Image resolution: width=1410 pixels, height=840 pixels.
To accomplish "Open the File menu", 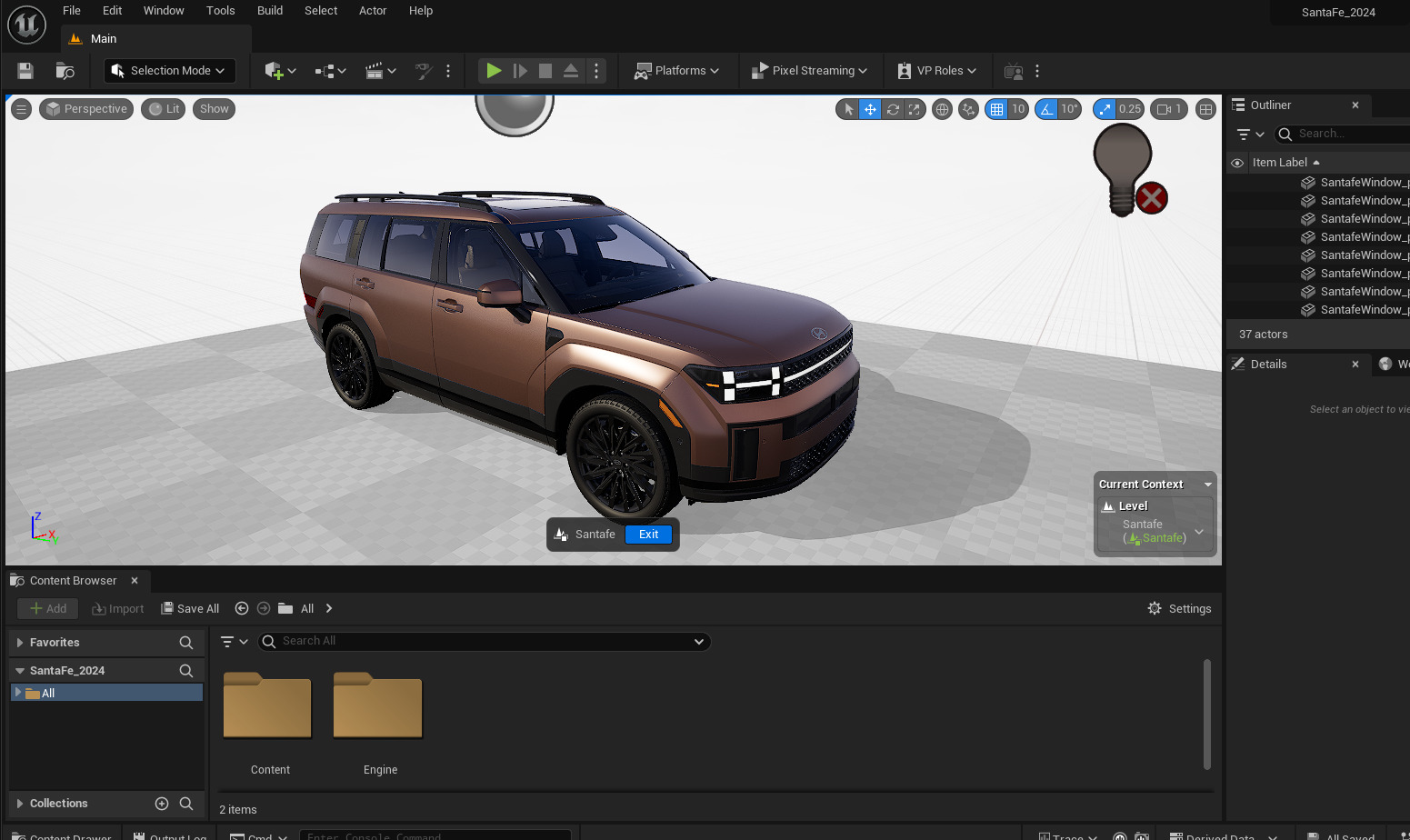I will [72, 11].
